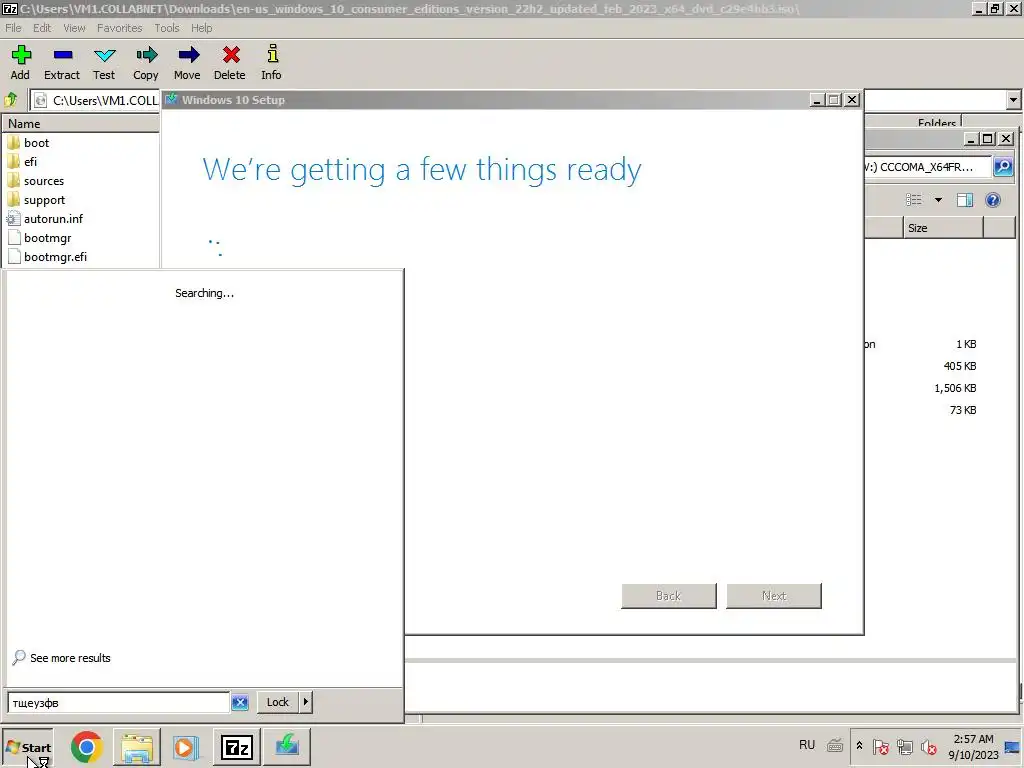The image size is (1024, 768).
Task: Open the Tools menu
Action: (167, 28)
